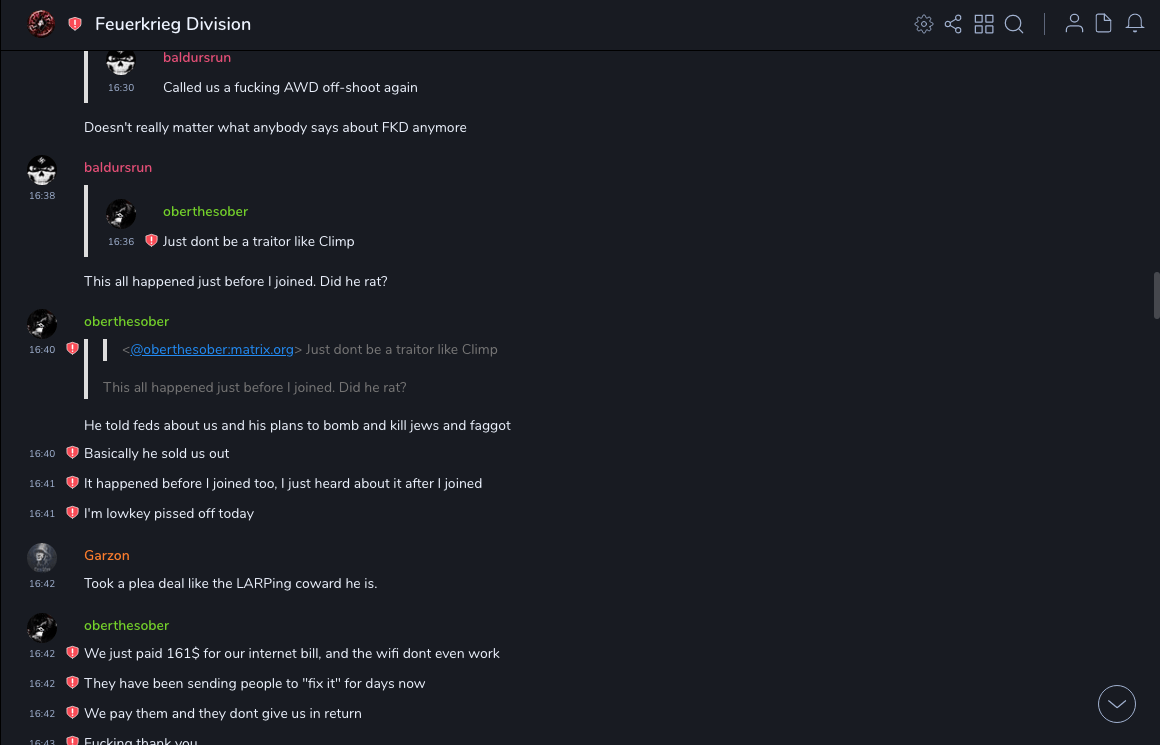Image resolution: width=1160 pixels, height=745 pixels.
Task: Click the vertical scrollbar thumb
Action: click(x=1156, y=295)
